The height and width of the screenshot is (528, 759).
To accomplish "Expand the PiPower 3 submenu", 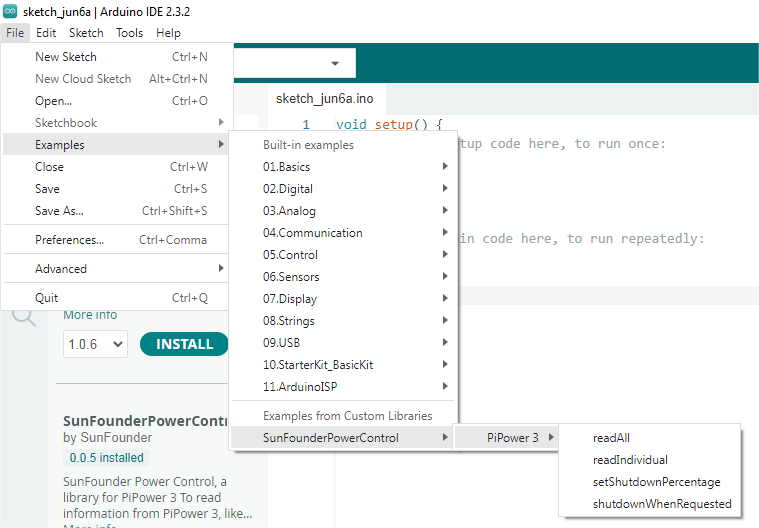I will coord(507,438).
